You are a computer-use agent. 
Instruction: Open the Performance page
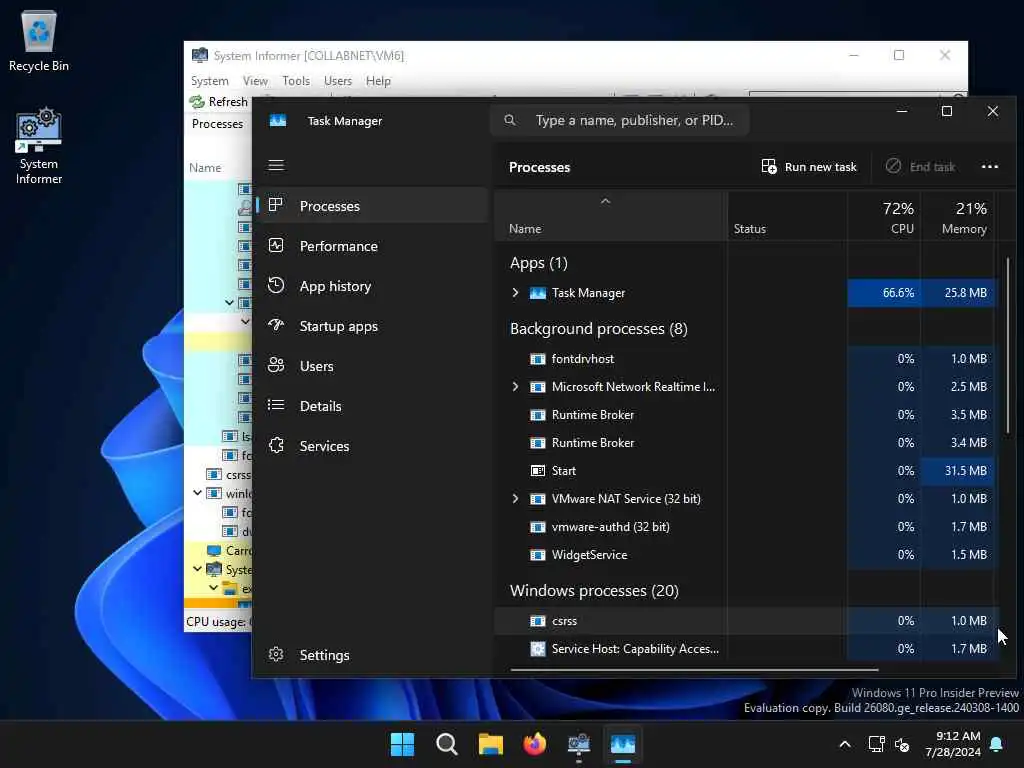[371, 246]
